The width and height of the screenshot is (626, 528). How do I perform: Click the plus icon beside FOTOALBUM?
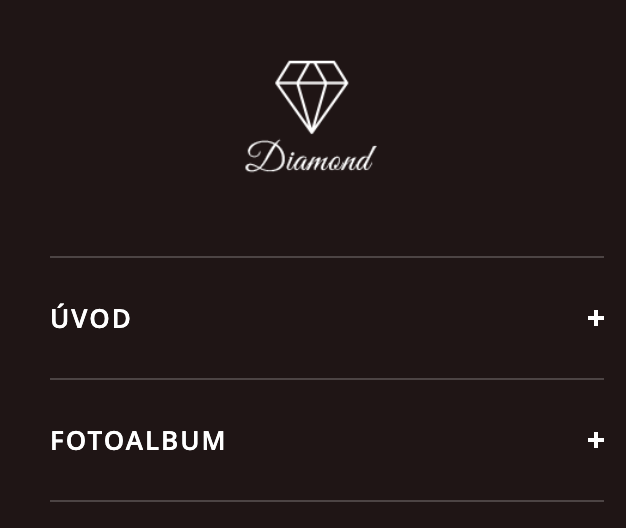pos(596,440)
